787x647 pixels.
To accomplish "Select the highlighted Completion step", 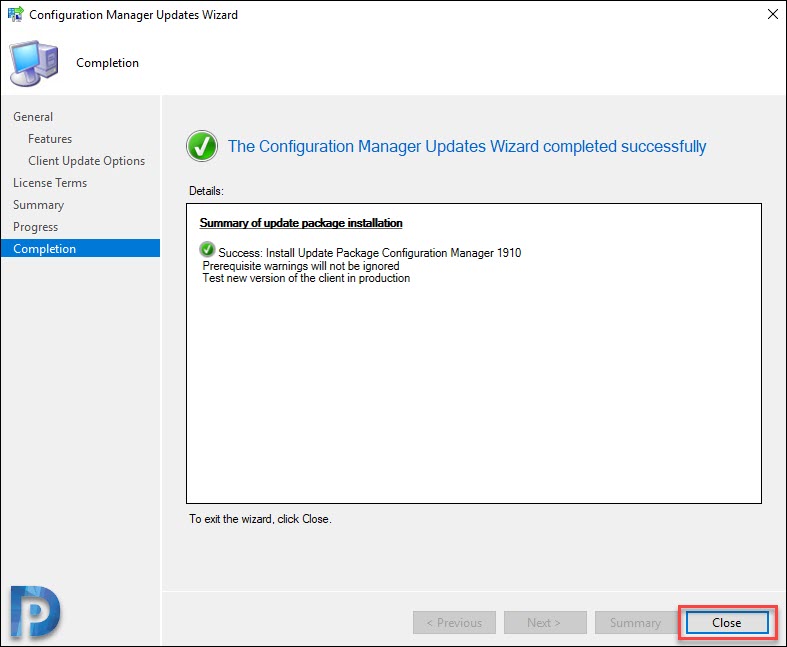I will point(80,248).
